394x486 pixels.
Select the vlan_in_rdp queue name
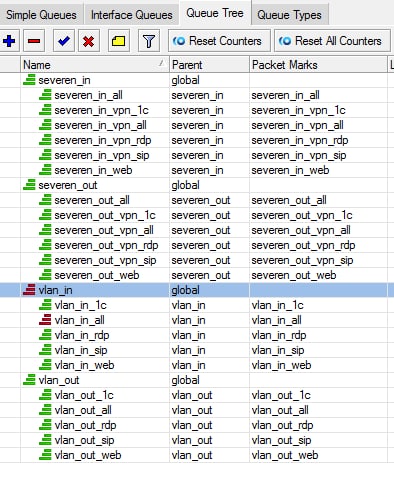(82, 335)
